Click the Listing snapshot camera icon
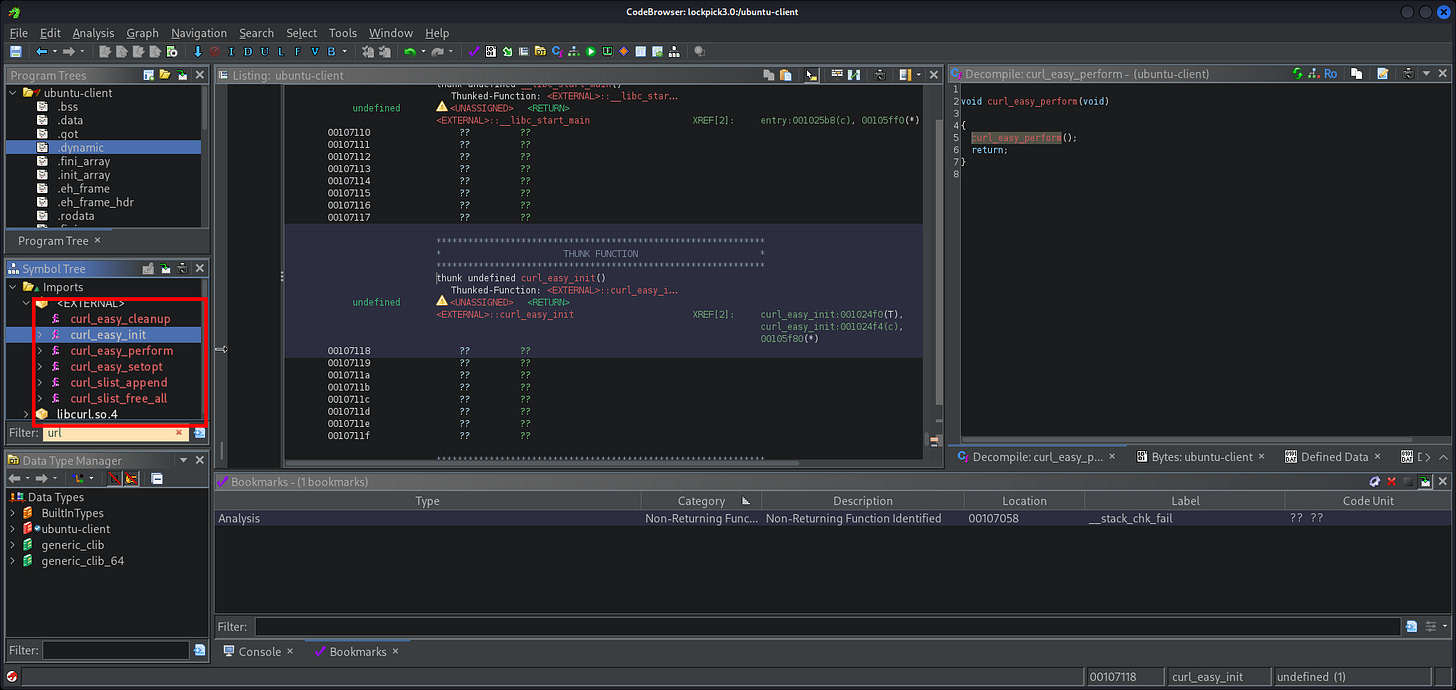The width and height of the screenshot is (1456, 690). coord(879,75)
